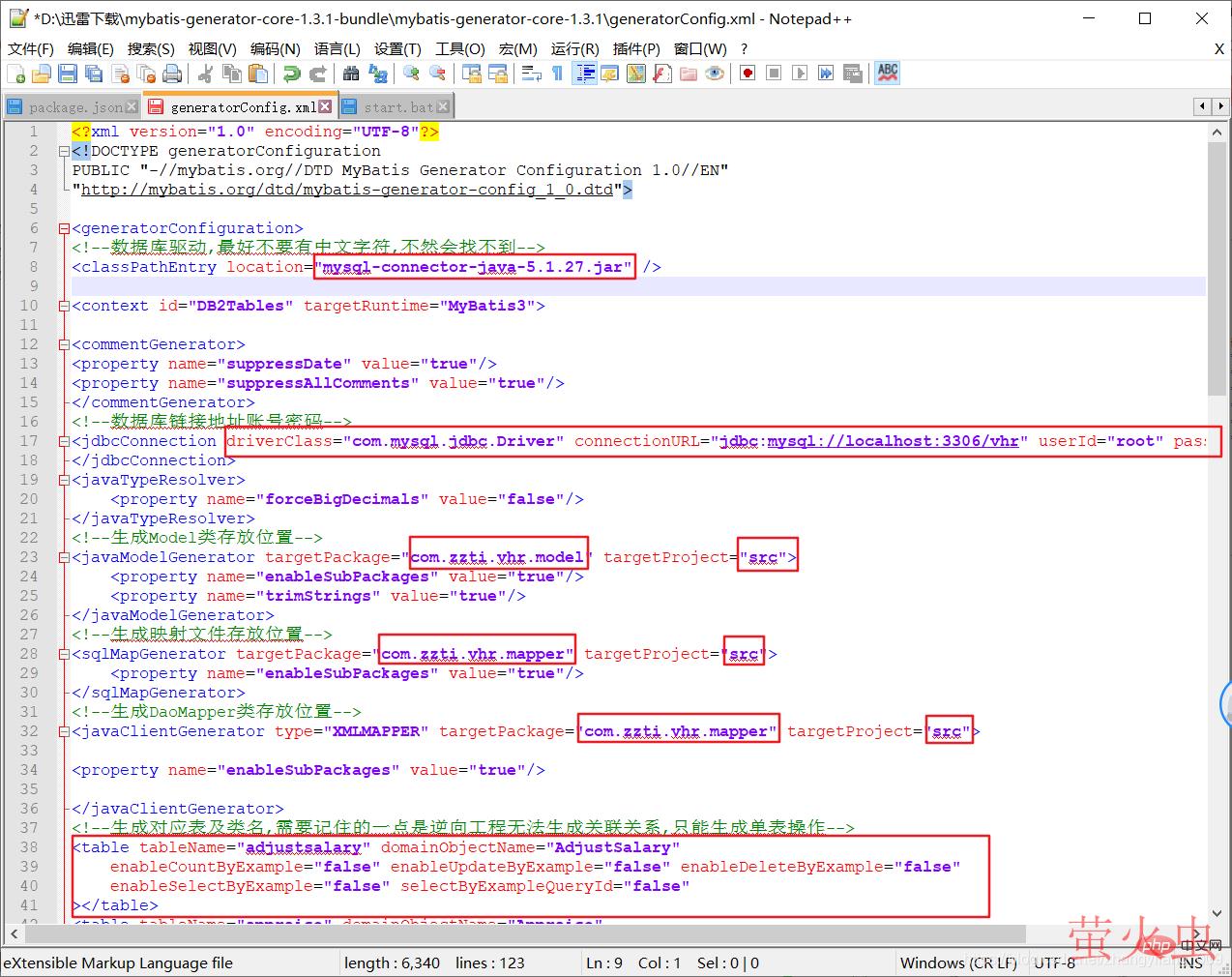Click the Zoom In magnifier icon
Viewport: 1232px width, 977px height.
coord(411,74)
